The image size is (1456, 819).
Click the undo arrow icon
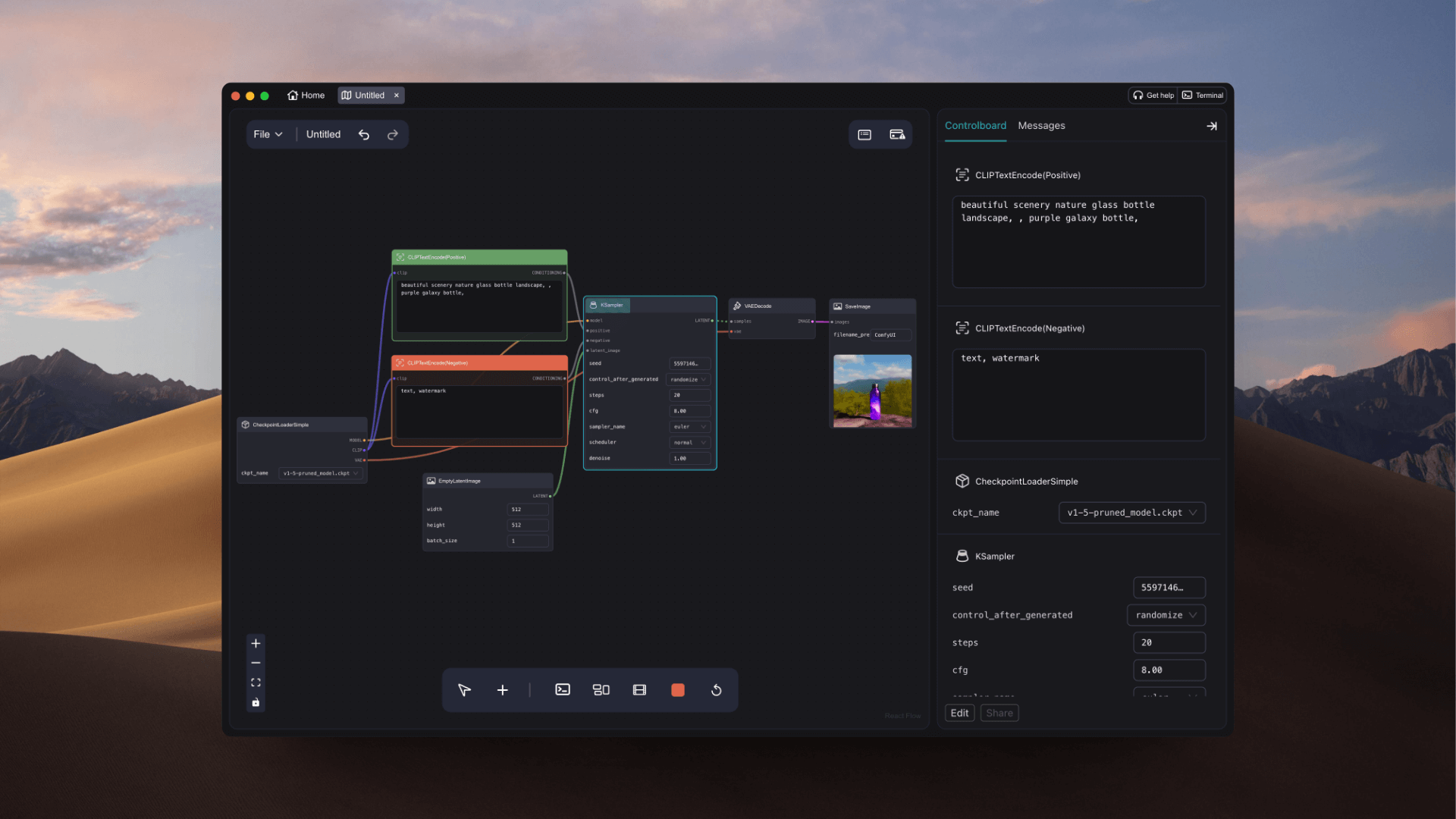[x=364, y=134]
